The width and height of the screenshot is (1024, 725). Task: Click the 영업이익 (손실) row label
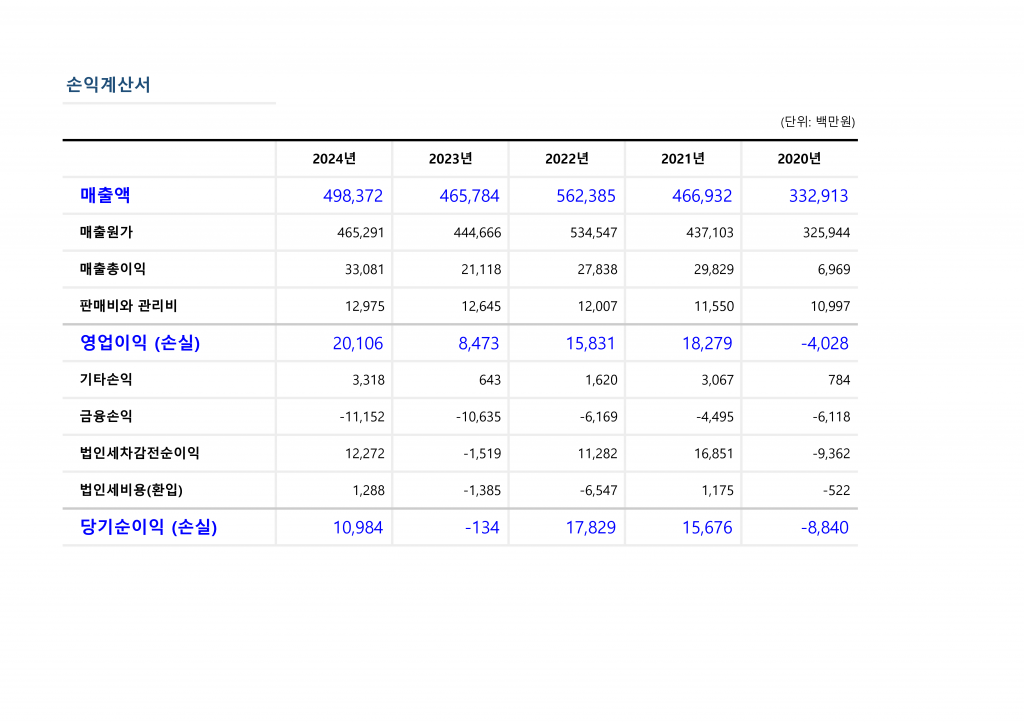coord(140,343)
